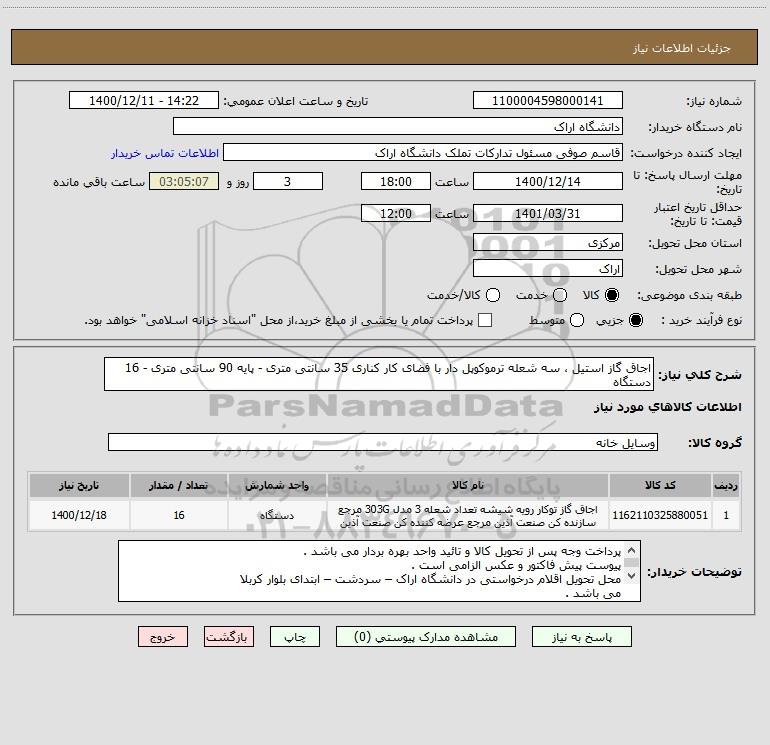Click the goods group field وسایل خانه
Screen dimensions: 770x745
tap(383, 442)
